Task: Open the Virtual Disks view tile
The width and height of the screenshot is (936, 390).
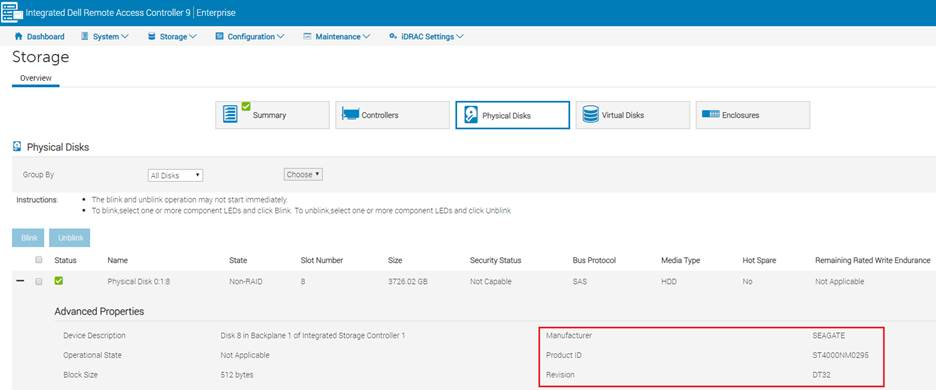Action: [x=632, y=115]
